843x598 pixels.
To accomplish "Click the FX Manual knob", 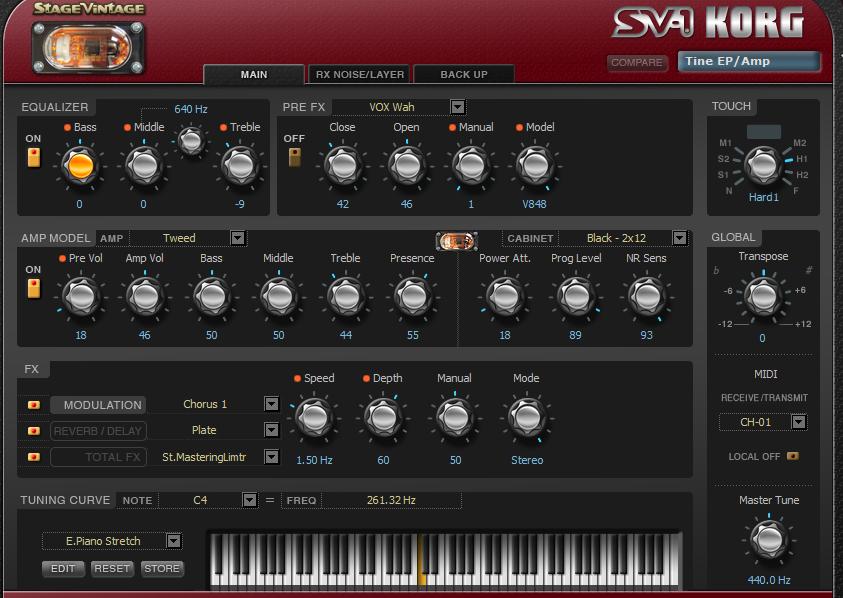I will coord(455,418).
